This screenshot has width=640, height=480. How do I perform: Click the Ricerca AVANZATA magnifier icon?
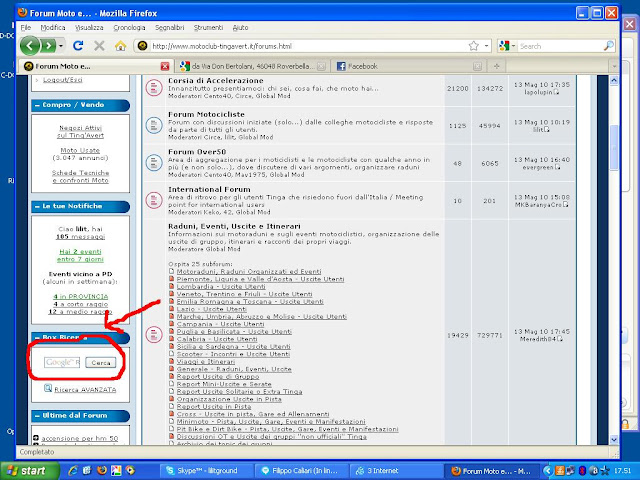tap(48, 388)
